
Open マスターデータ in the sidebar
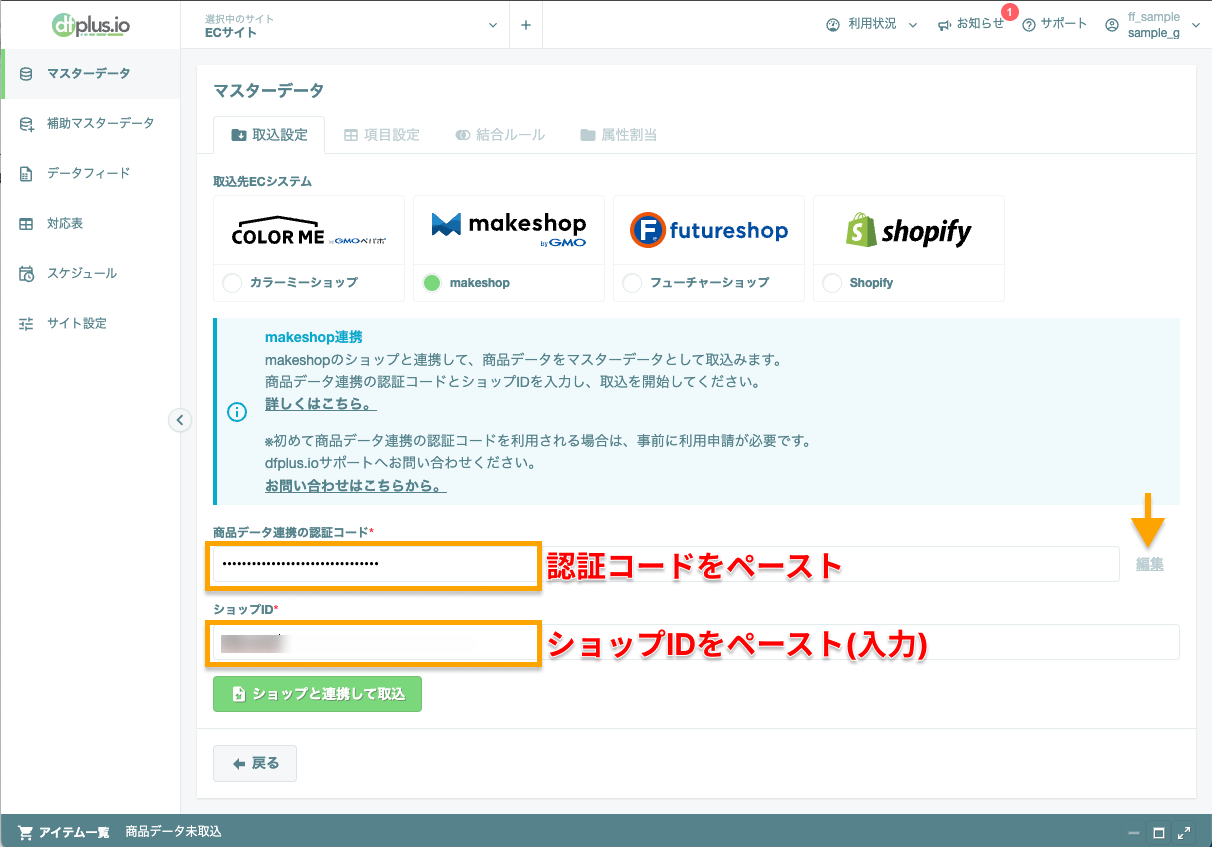tap(90, 73)
